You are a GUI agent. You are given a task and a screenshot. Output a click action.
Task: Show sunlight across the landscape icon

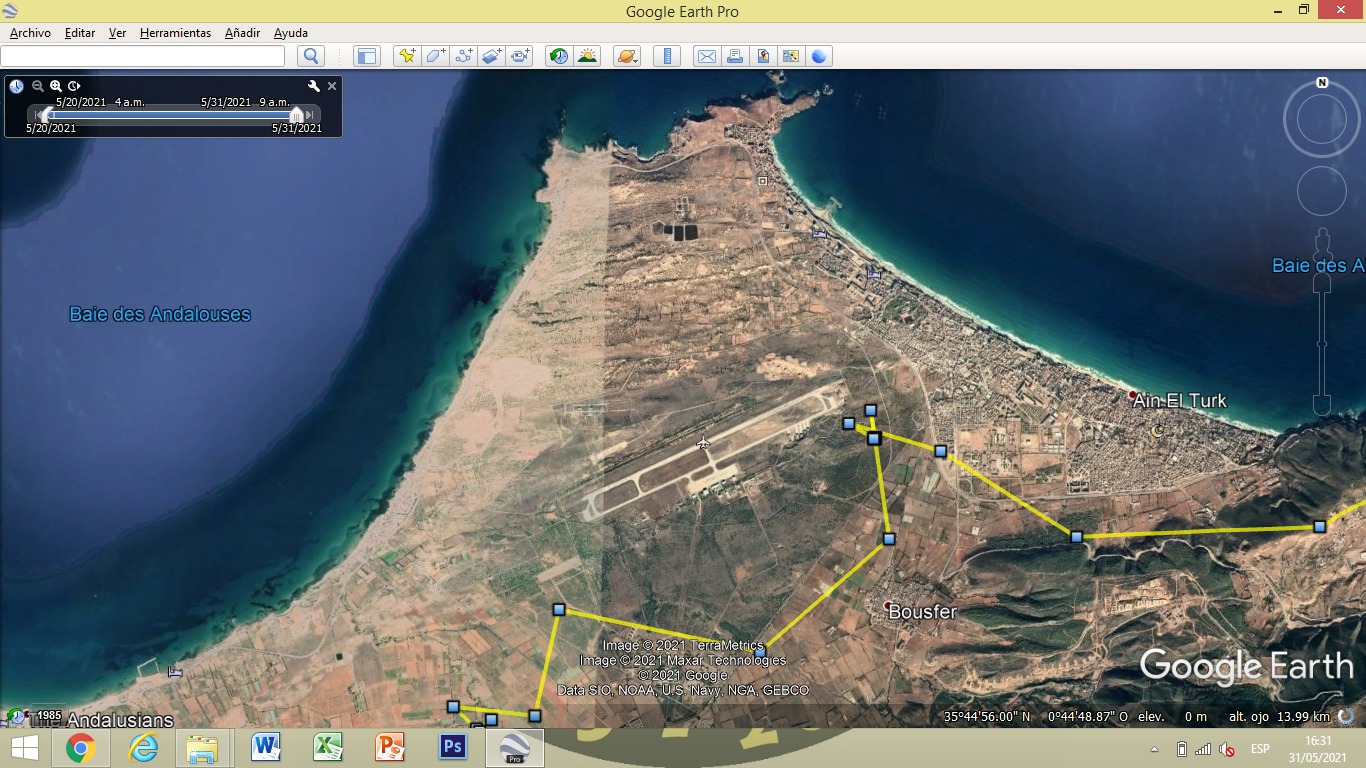(587, 56)
